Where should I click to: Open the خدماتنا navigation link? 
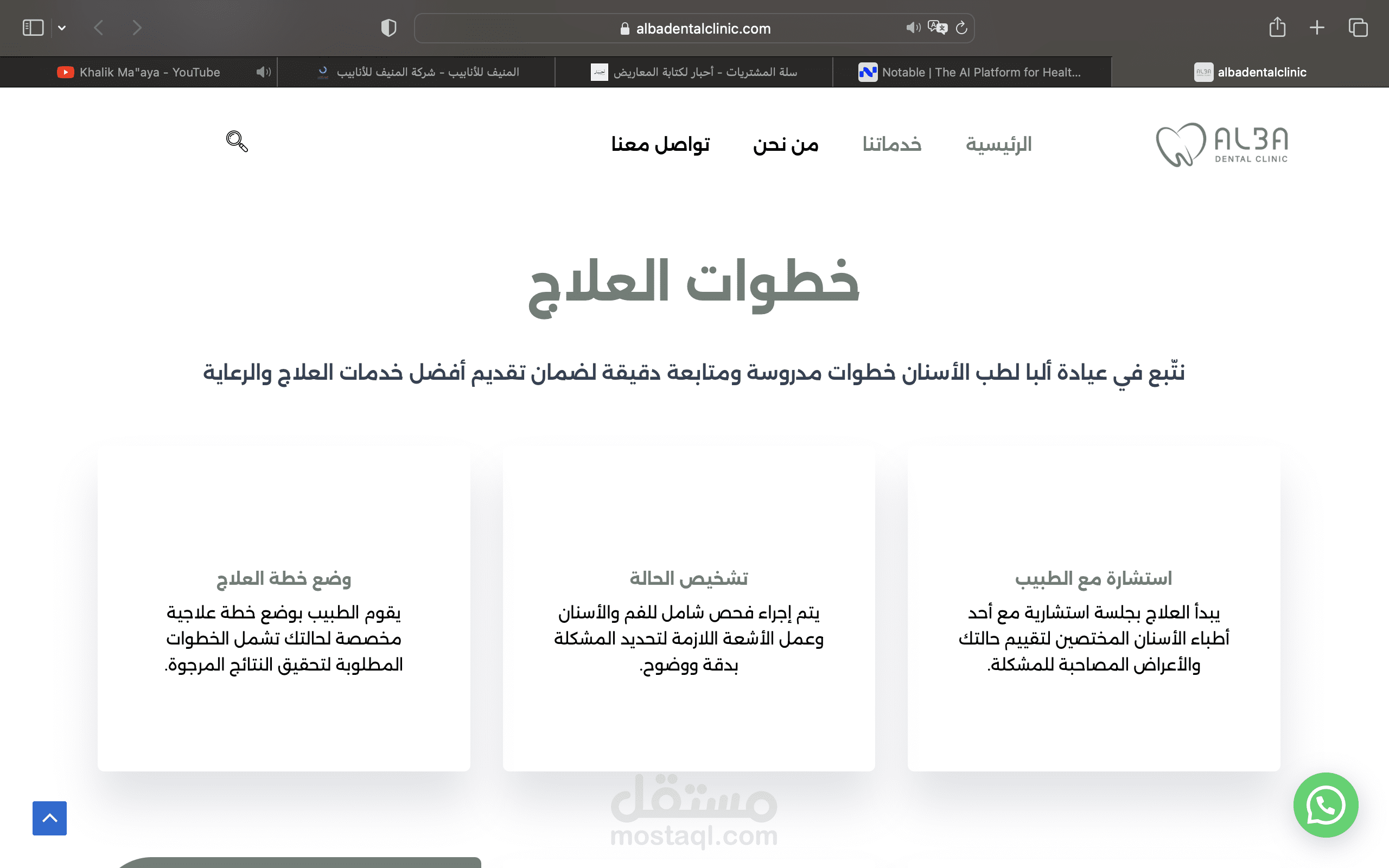point(891,144)
